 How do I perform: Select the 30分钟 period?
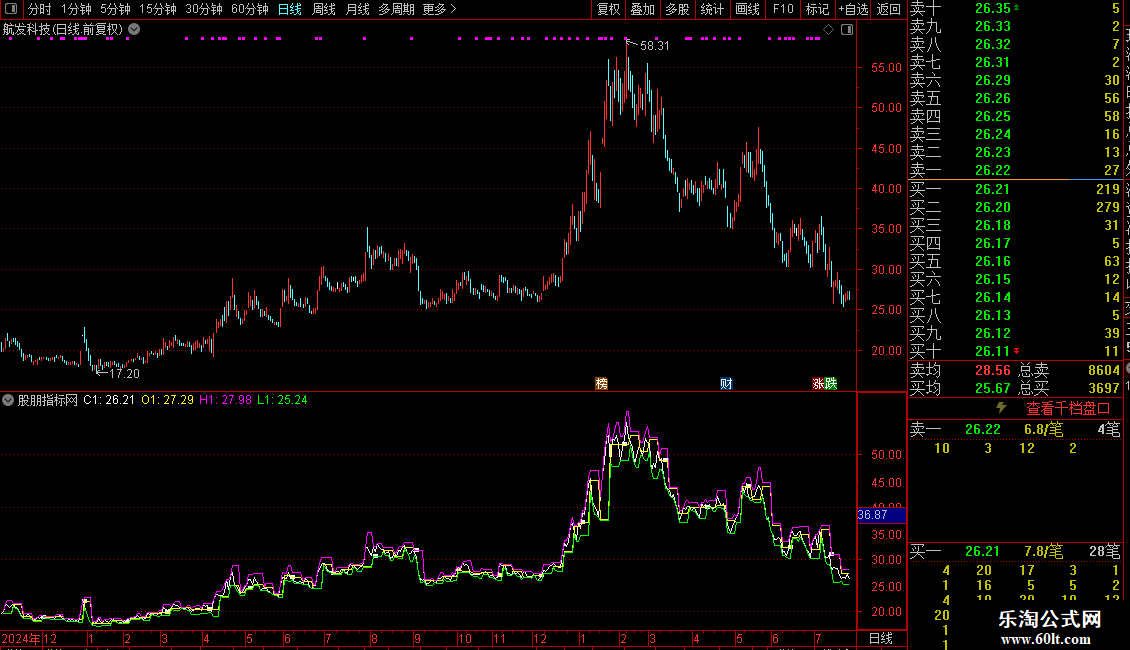204,9
